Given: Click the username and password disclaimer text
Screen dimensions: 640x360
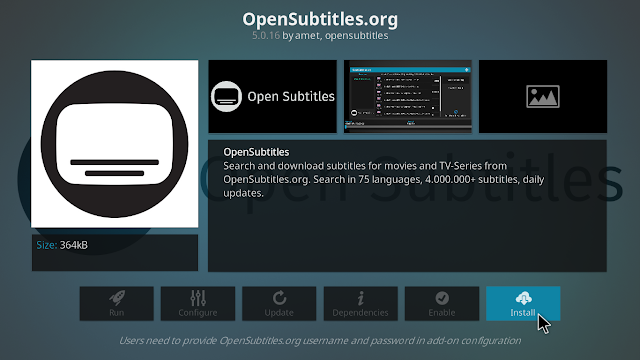Looking at the screenshot, I should click(320, 340).
